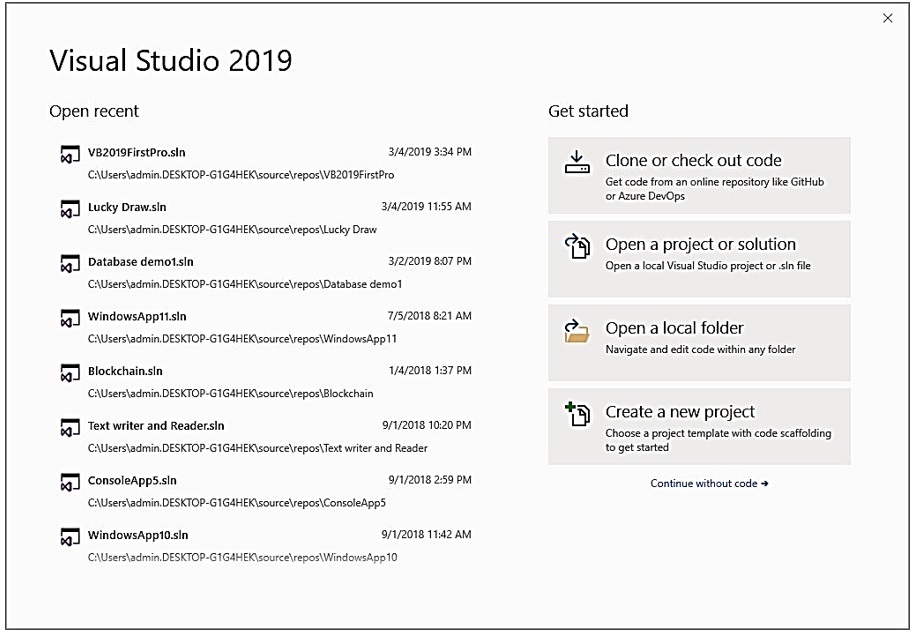Open recent solution Database demo1.sln
The image size is (916, 636).
click(x=266, y=272)
